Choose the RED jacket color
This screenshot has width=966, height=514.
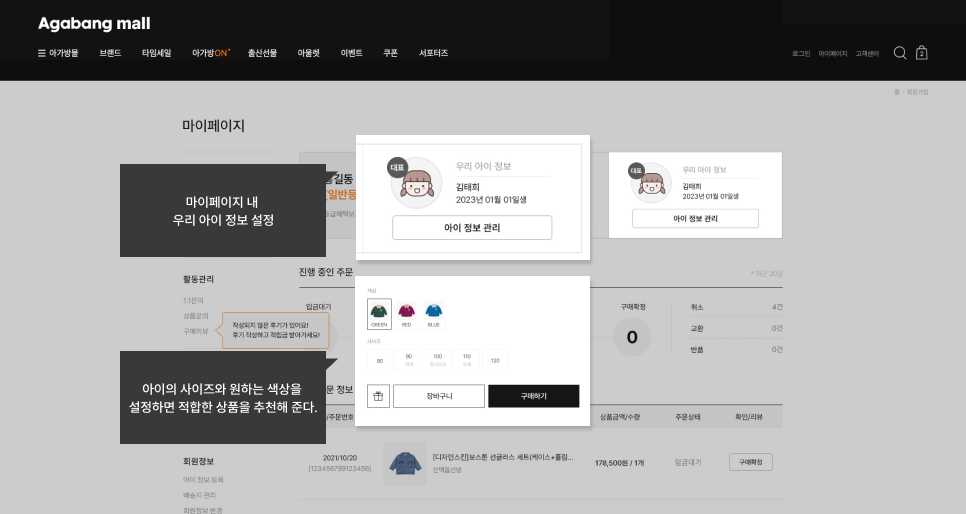tap(406, 314)
